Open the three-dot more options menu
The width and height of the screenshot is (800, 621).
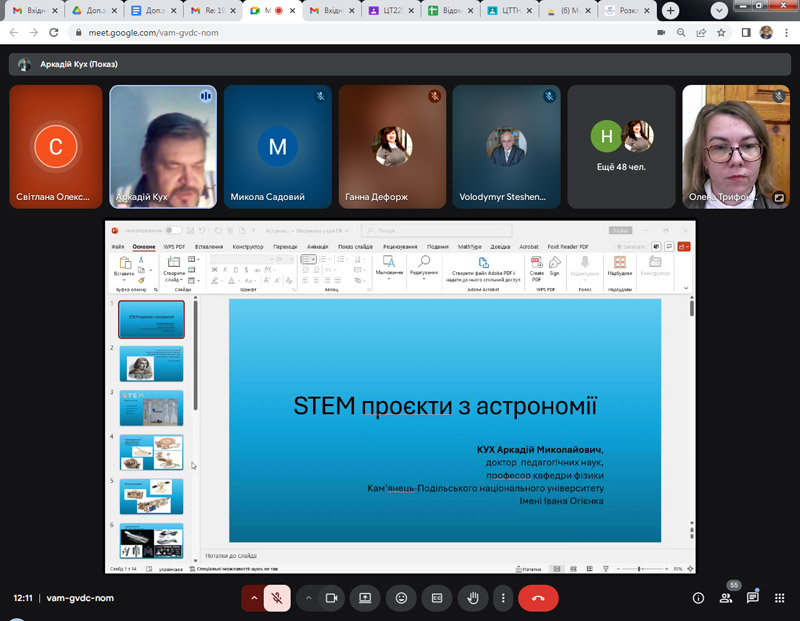(x=503, y=598)
